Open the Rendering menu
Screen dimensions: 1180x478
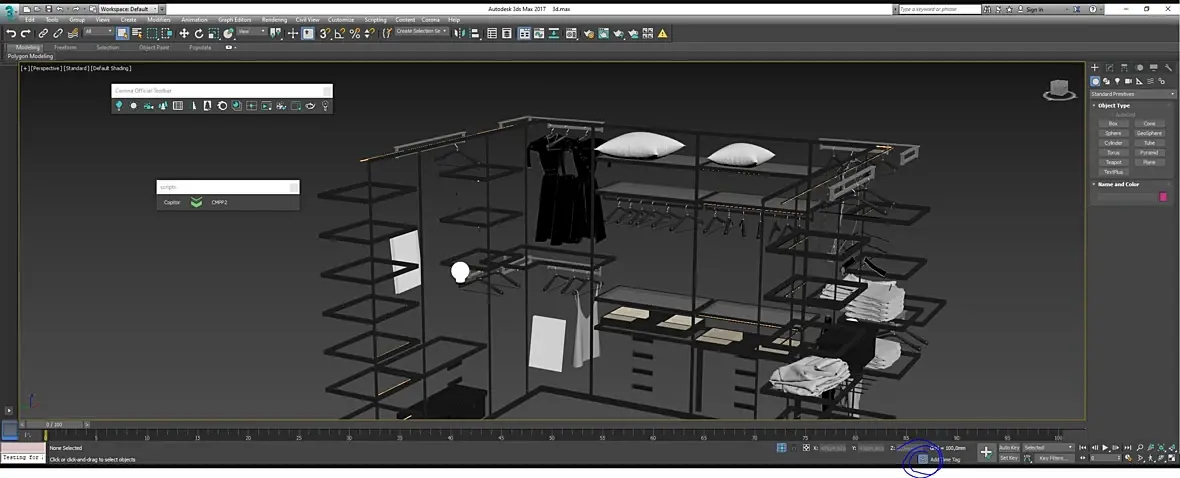pos(274,20)
